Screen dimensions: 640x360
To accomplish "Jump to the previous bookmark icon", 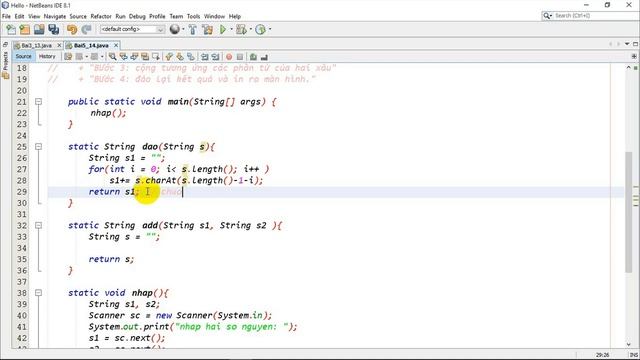I will point(169,57).
